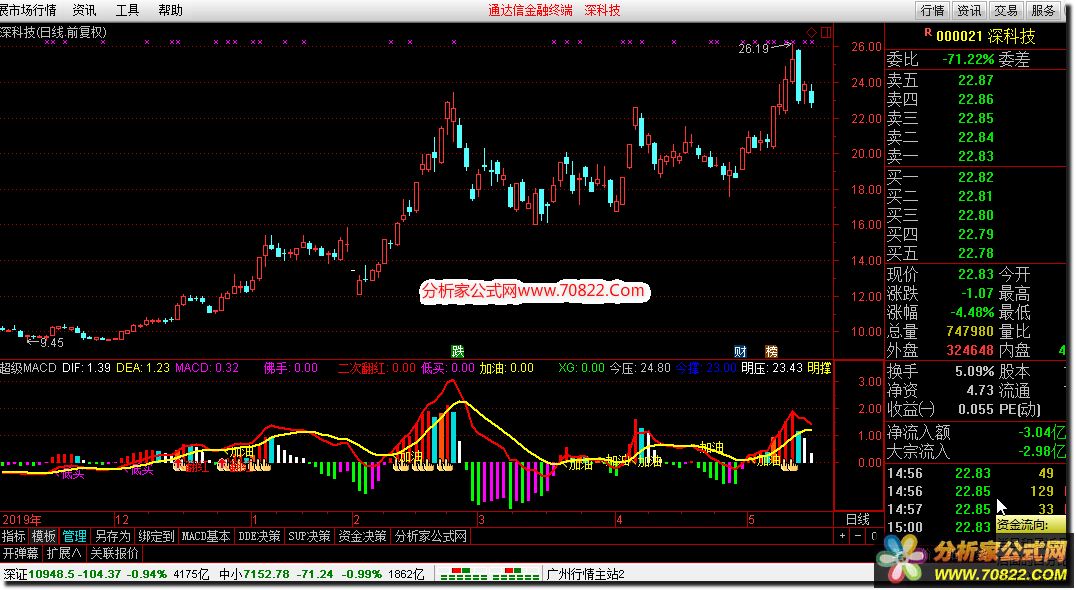The image size is (1076, 590).
Task: Click the 委比 value -71.22%
Action: point(968,60)
